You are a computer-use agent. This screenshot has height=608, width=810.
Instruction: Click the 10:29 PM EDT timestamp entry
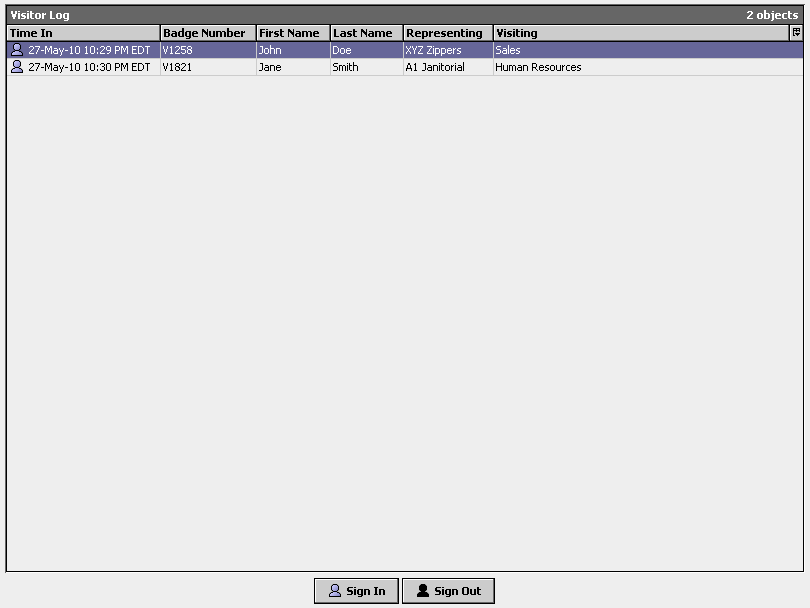point(89,50)
